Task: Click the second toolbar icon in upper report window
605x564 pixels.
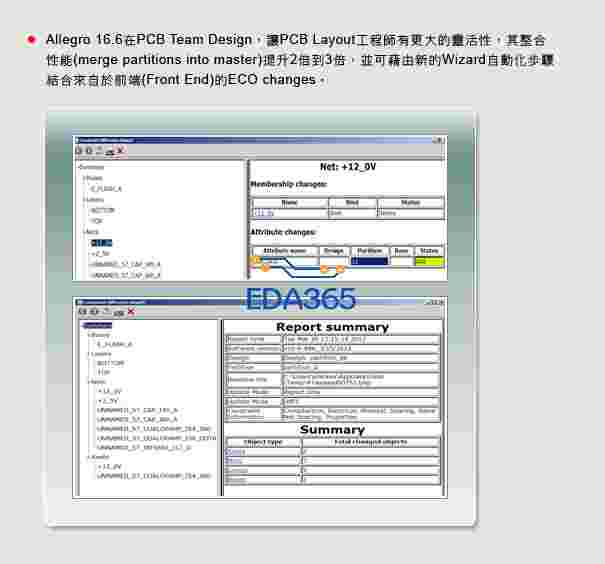Action: click(x=89, y=150)
